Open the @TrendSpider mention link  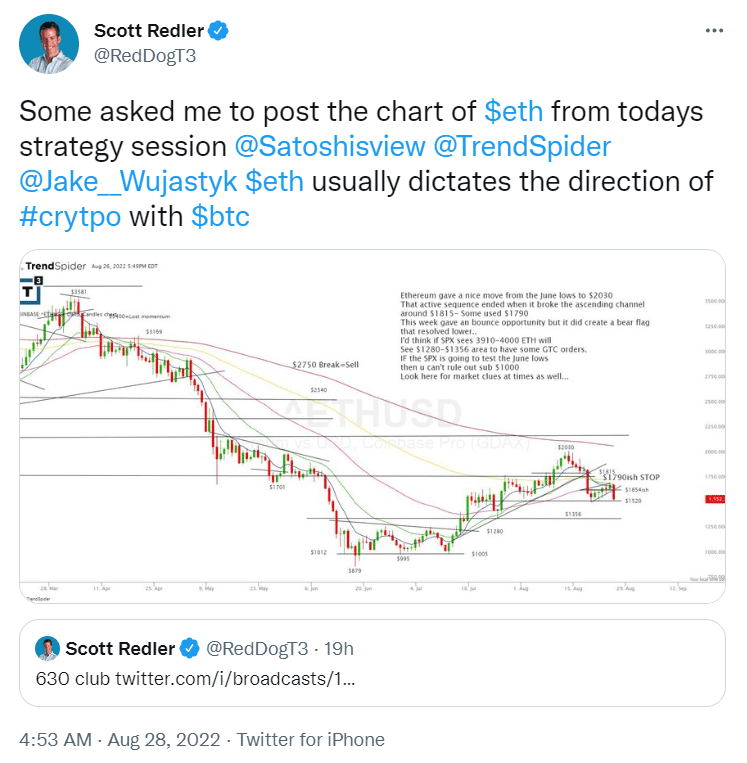(x=522, y=146)
